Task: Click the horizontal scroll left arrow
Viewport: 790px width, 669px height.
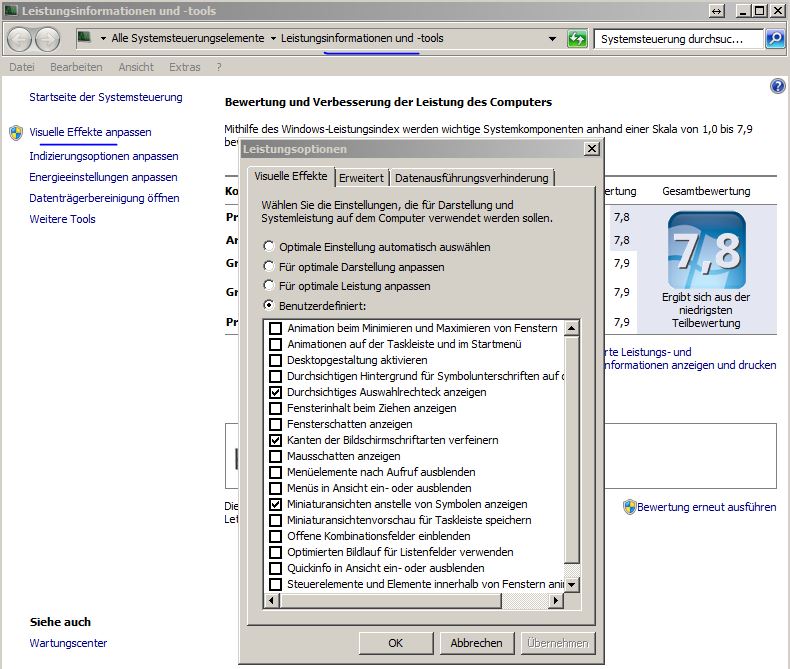Action: [272, 600]
